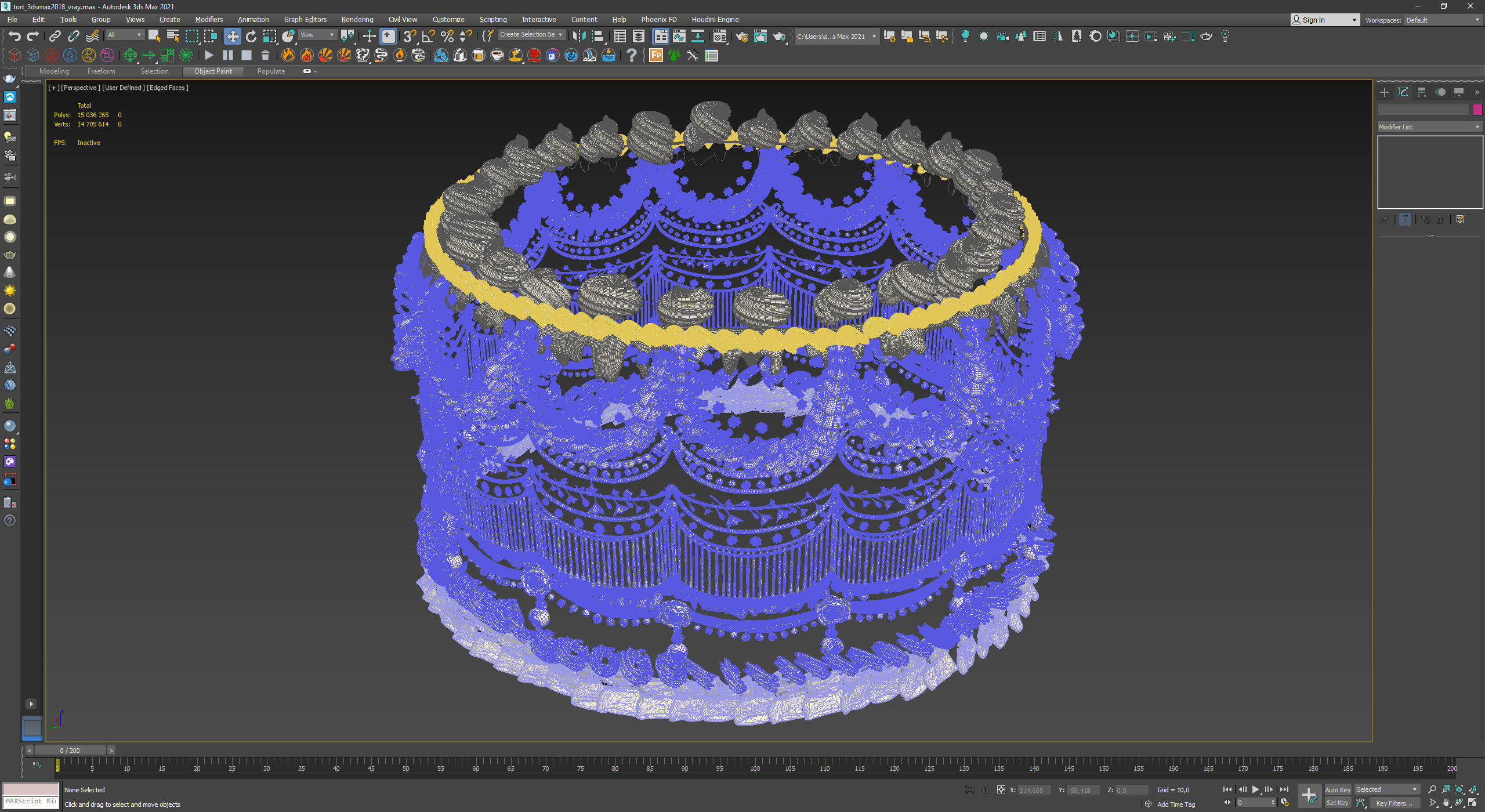The width and height of the screenshot is (1485, 812).
Task: Toggle the 3D Snaps button
Action: [409, 37]
